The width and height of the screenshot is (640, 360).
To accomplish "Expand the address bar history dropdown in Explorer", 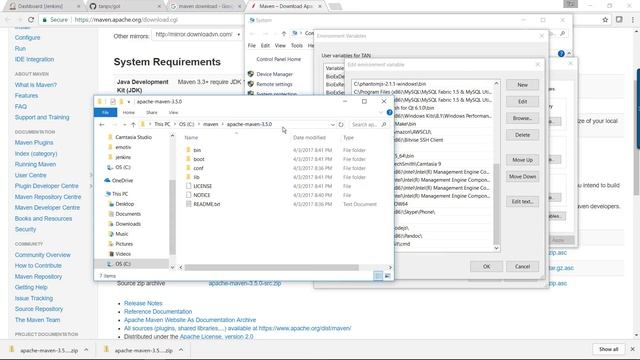I will click(333, 124).
